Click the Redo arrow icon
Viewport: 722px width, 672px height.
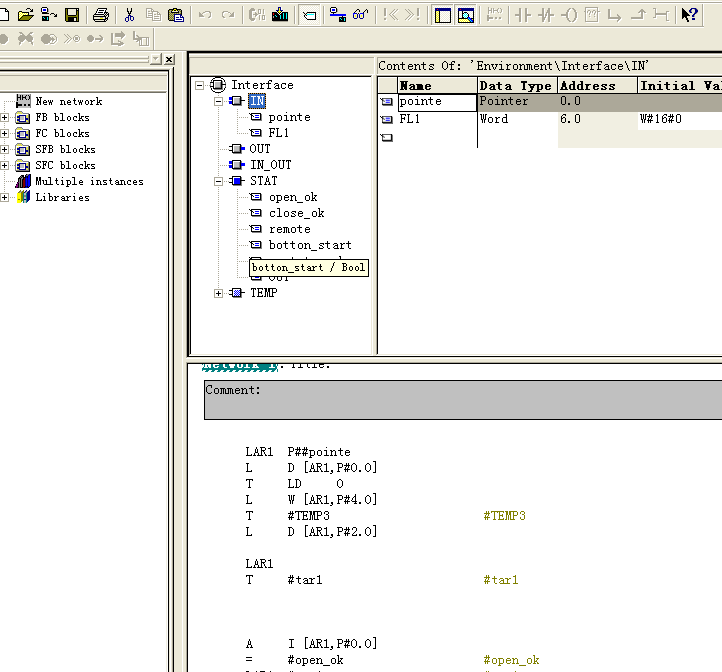(228, 15)
